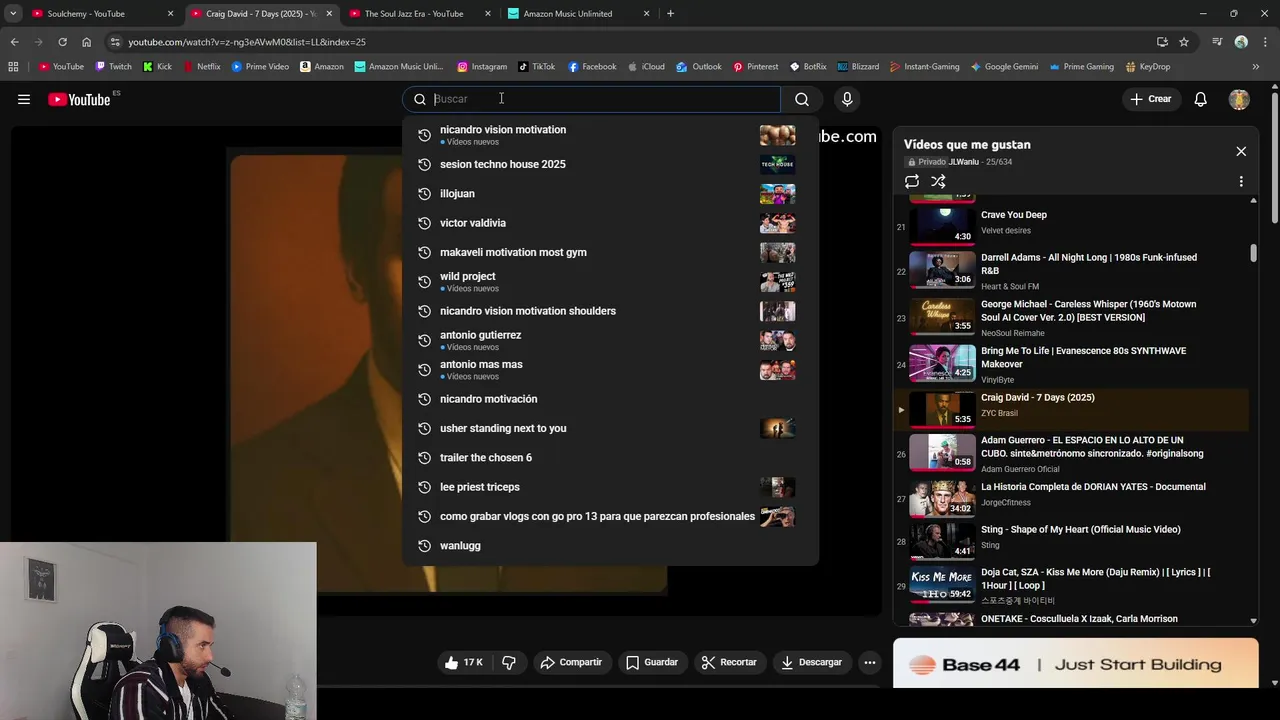
Task: Select usher standing next to you suggestion
Action: 610,428
